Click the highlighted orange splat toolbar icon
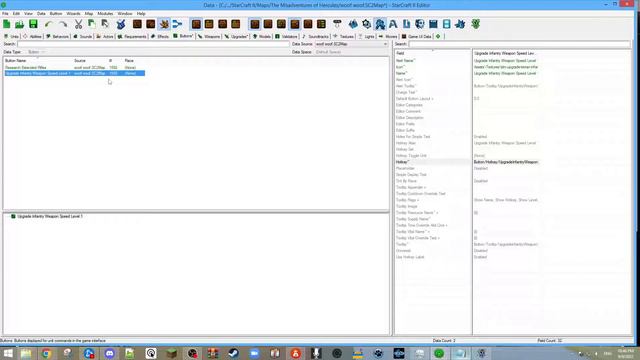Image resolution: width=640 pixels, height=360 pixels. pyautogui.click(x=164, y=24)
